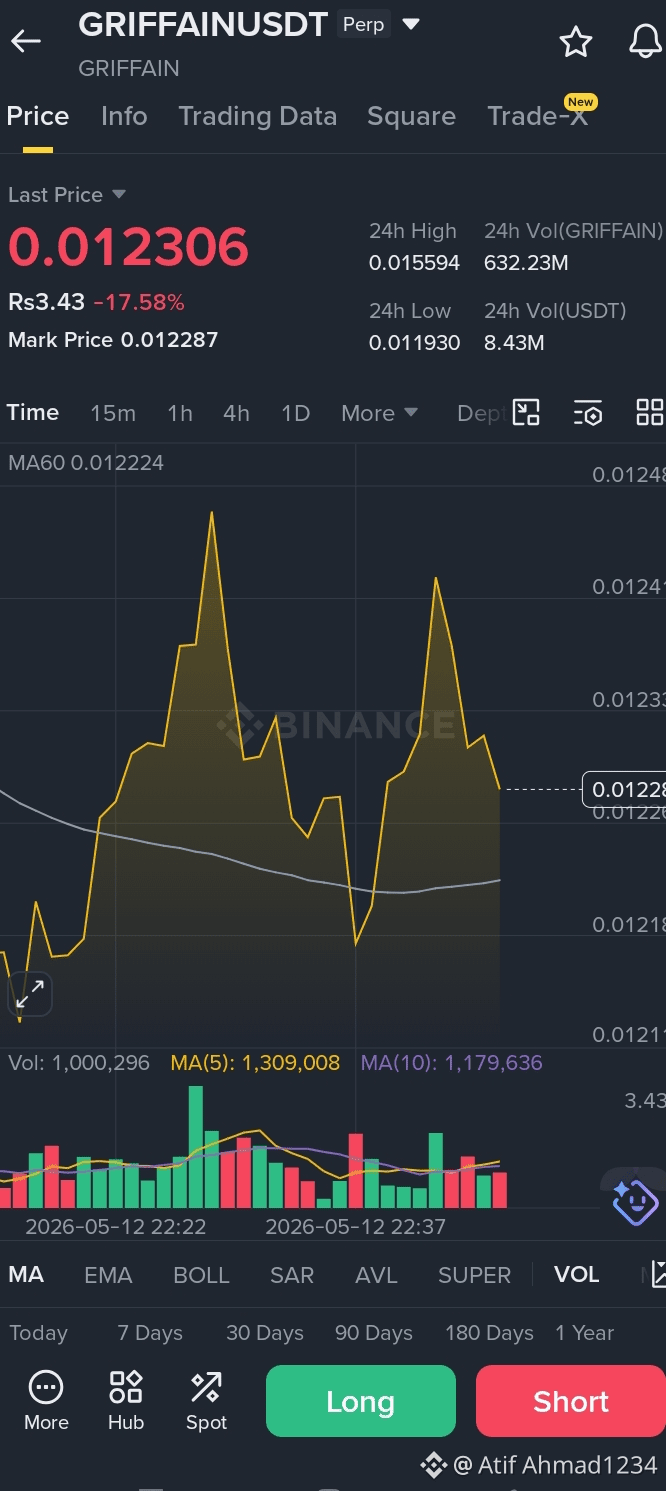Tap the MA(5): 1,309,008 legend
The image size is (666, 1491).
255,1063
